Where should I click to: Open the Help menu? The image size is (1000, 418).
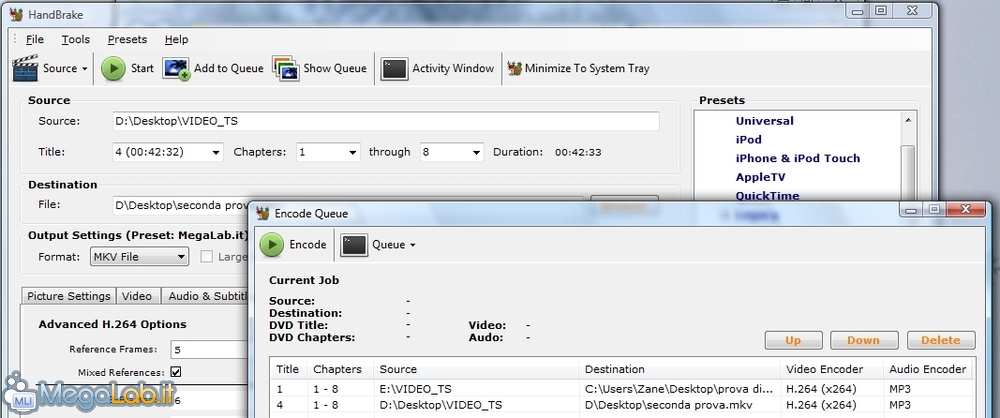176,40
